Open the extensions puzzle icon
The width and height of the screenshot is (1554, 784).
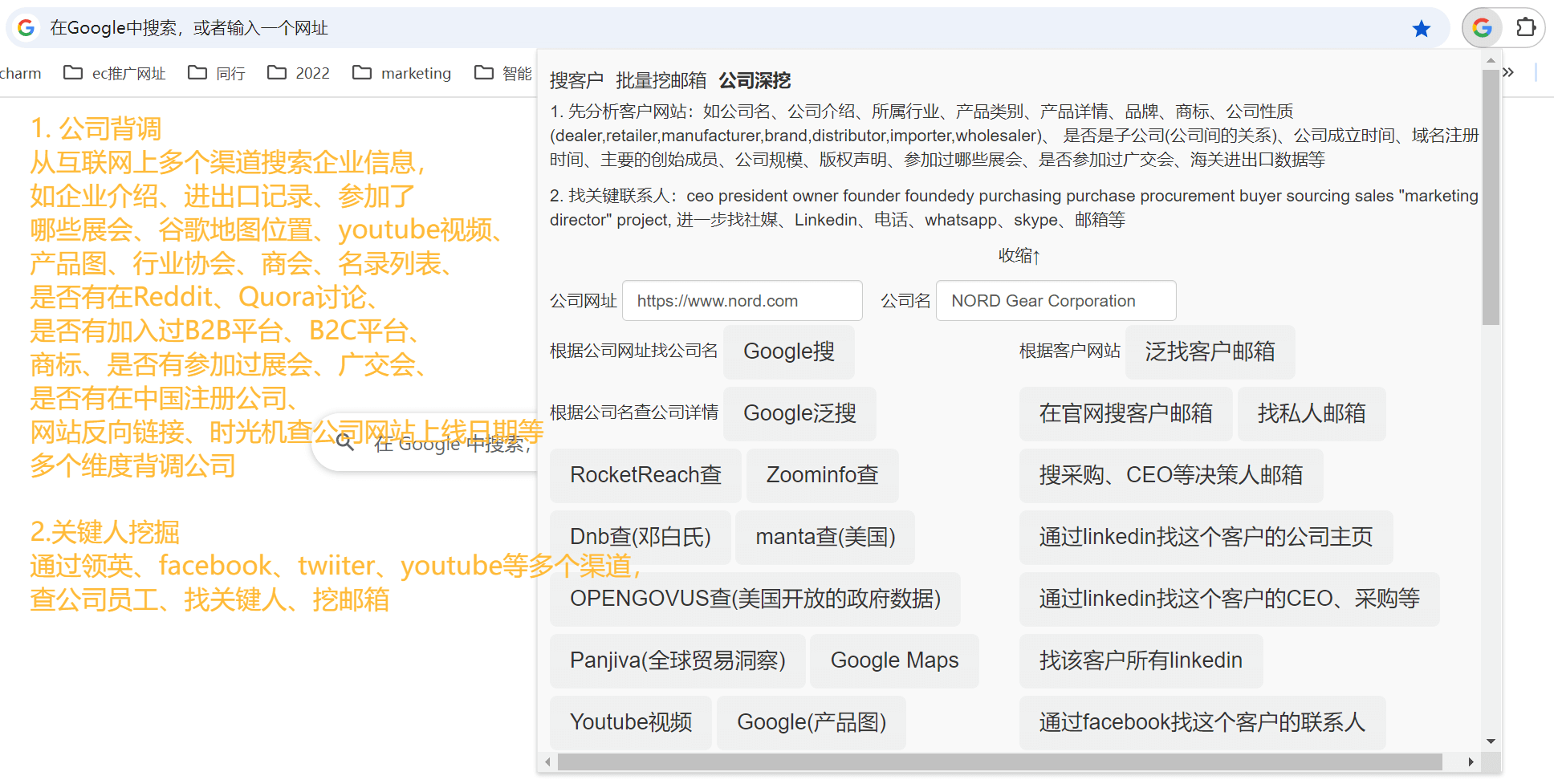[x=1525, y=28]
